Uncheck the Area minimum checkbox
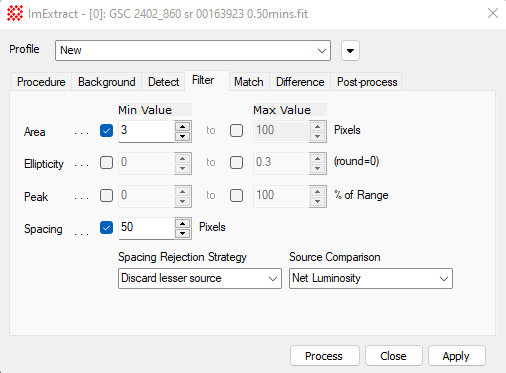Image resolution: width=506 pixels, height=373 pixels. [106, 131]
